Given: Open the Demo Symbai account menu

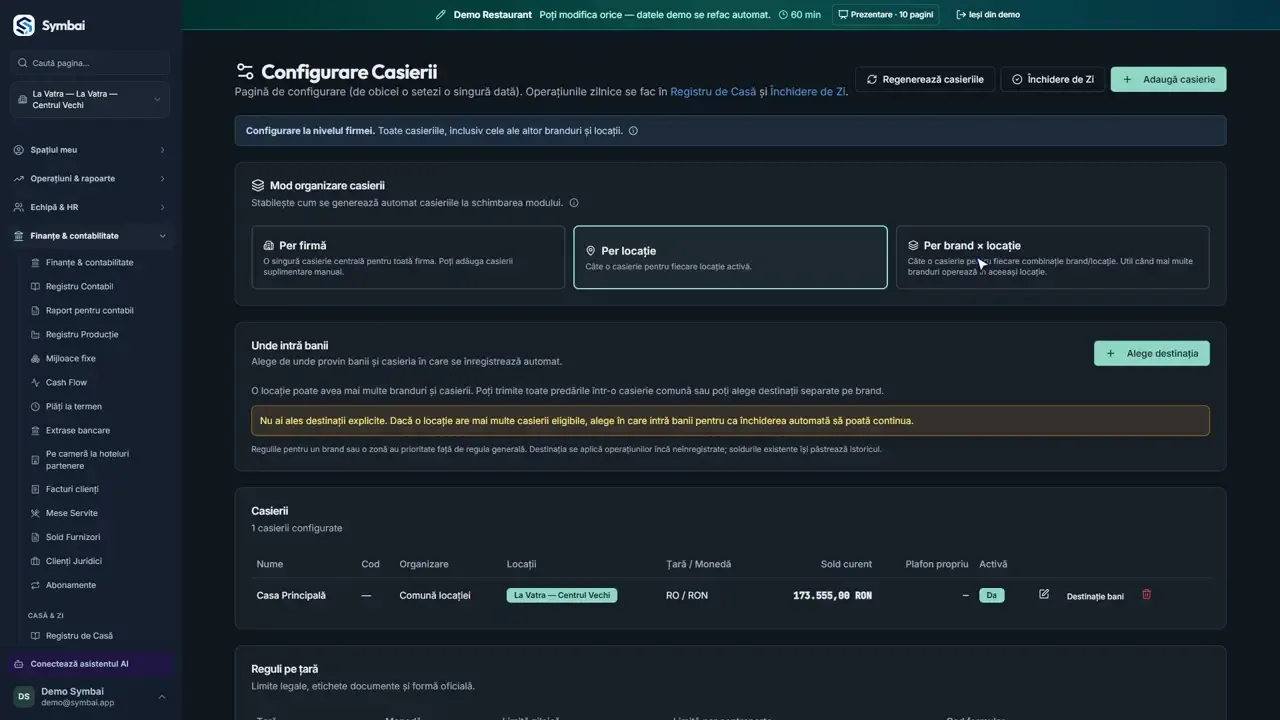Looking at the screenshot, I should tap(90, 697).
